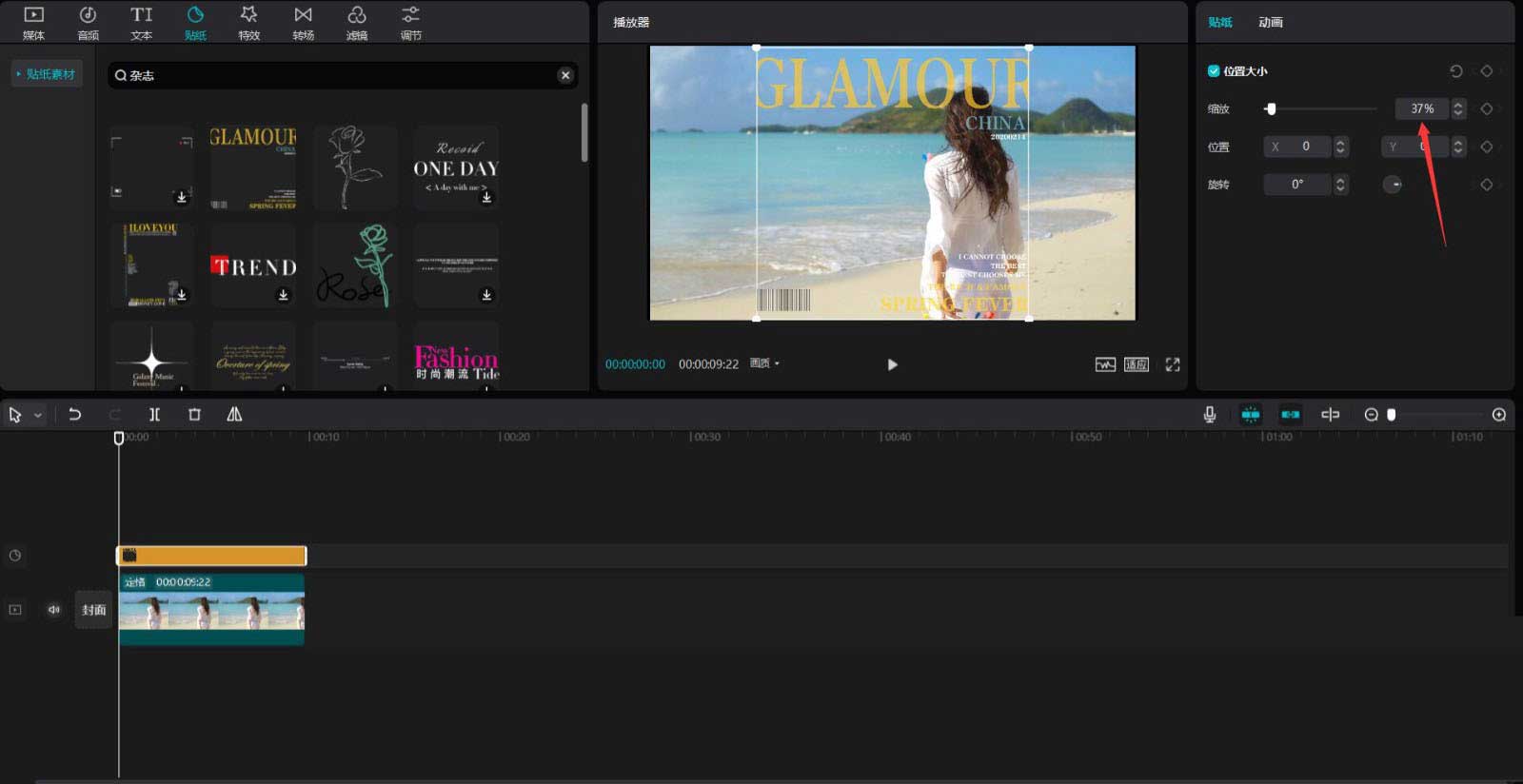
Task: Switch to the 文本 text tab
Action: (141, 23)
